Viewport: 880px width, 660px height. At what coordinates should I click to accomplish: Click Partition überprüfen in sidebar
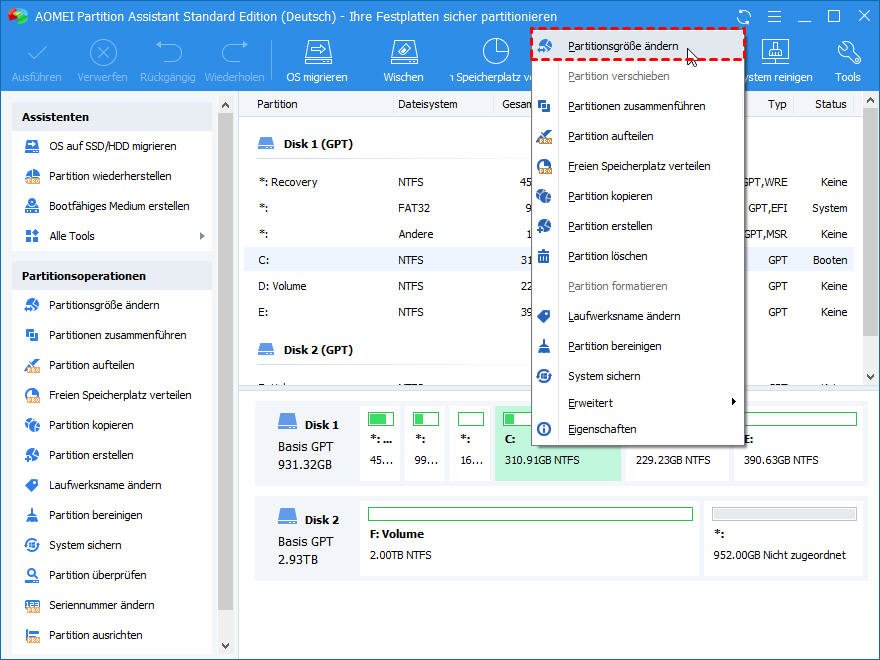tap(97, 575)
